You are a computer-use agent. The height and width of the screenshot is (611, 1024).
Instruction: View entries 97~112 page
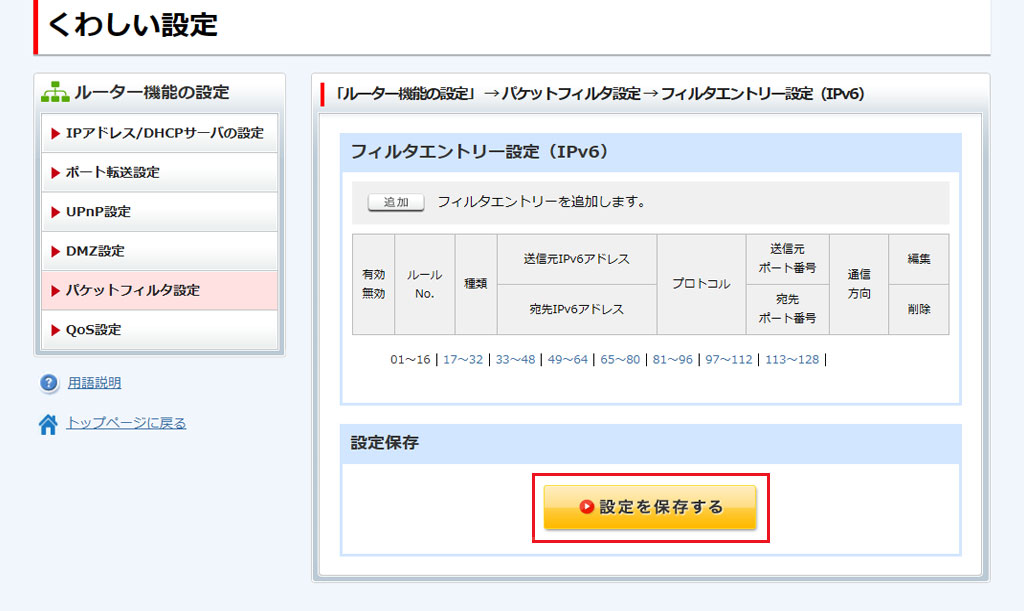coord(729,360)
